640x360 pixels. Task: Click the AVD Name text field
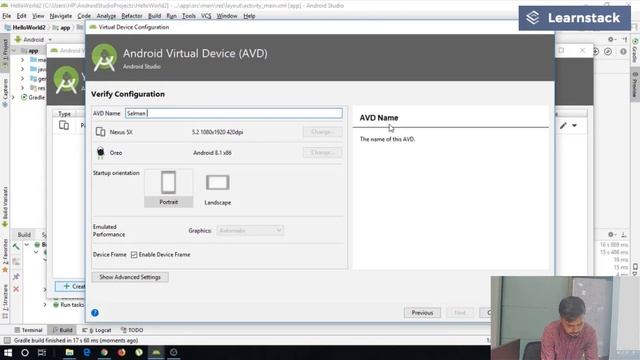[x=233, y=113]
